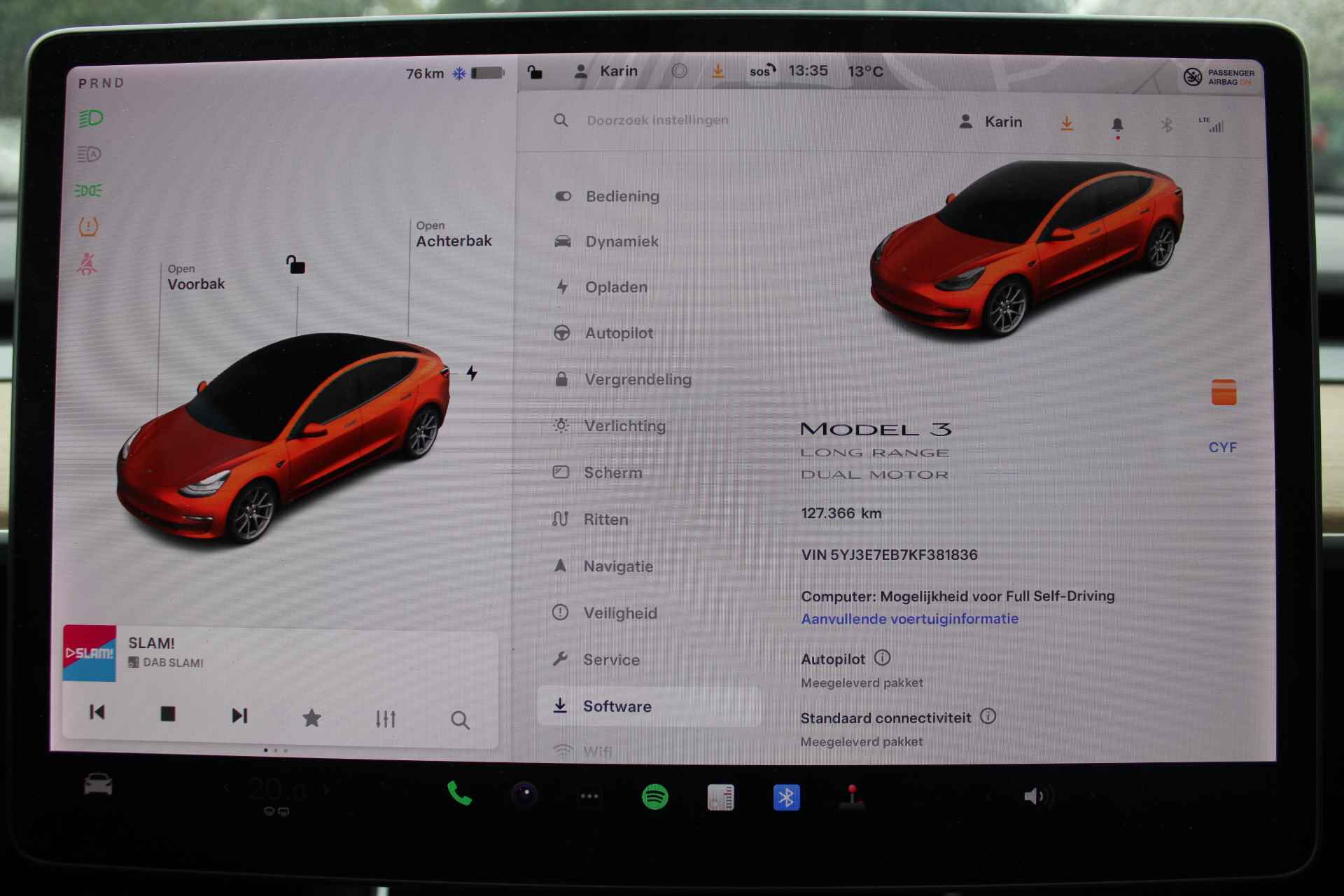The height and width of the screenshot is (896, 1344).
Task: Expand Navigatie navigation settings
Action: tap(618, 565)
